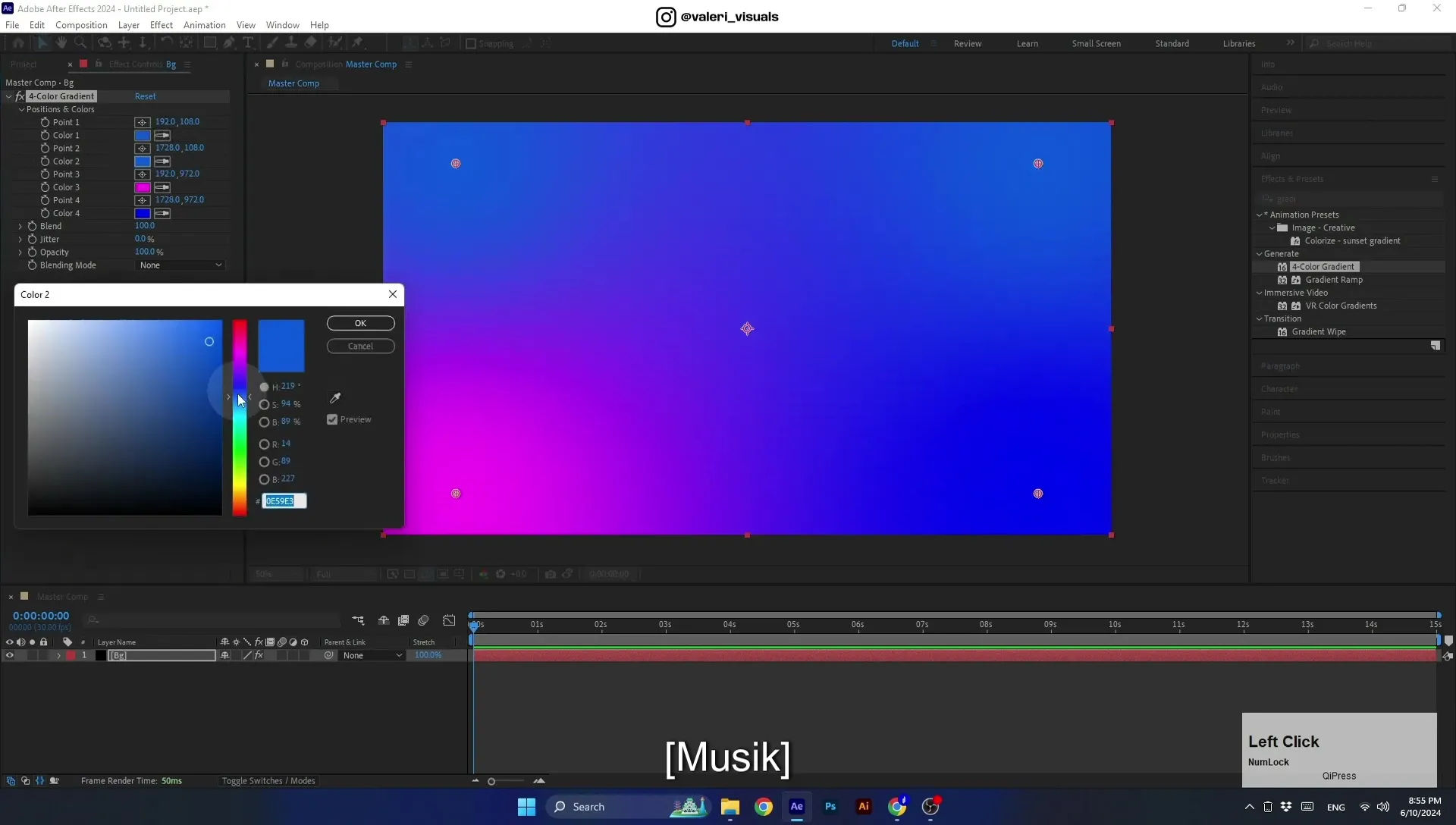1456x825 pixels.
Task: Collapse the 4-Color Gradient effect
Action: 9,96
